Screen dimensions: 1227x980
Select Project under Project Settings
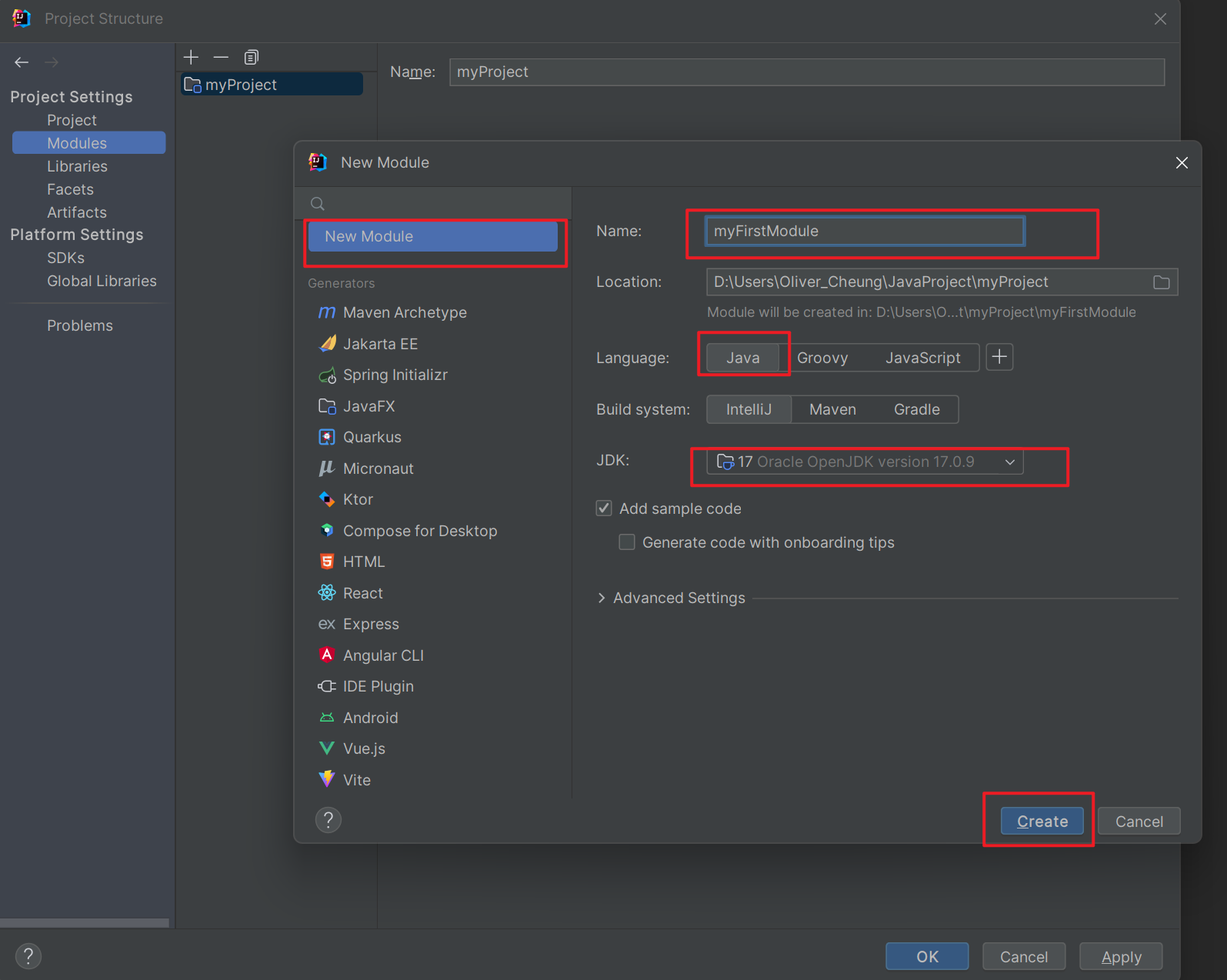pyautogui.click(x=72, y=120)
